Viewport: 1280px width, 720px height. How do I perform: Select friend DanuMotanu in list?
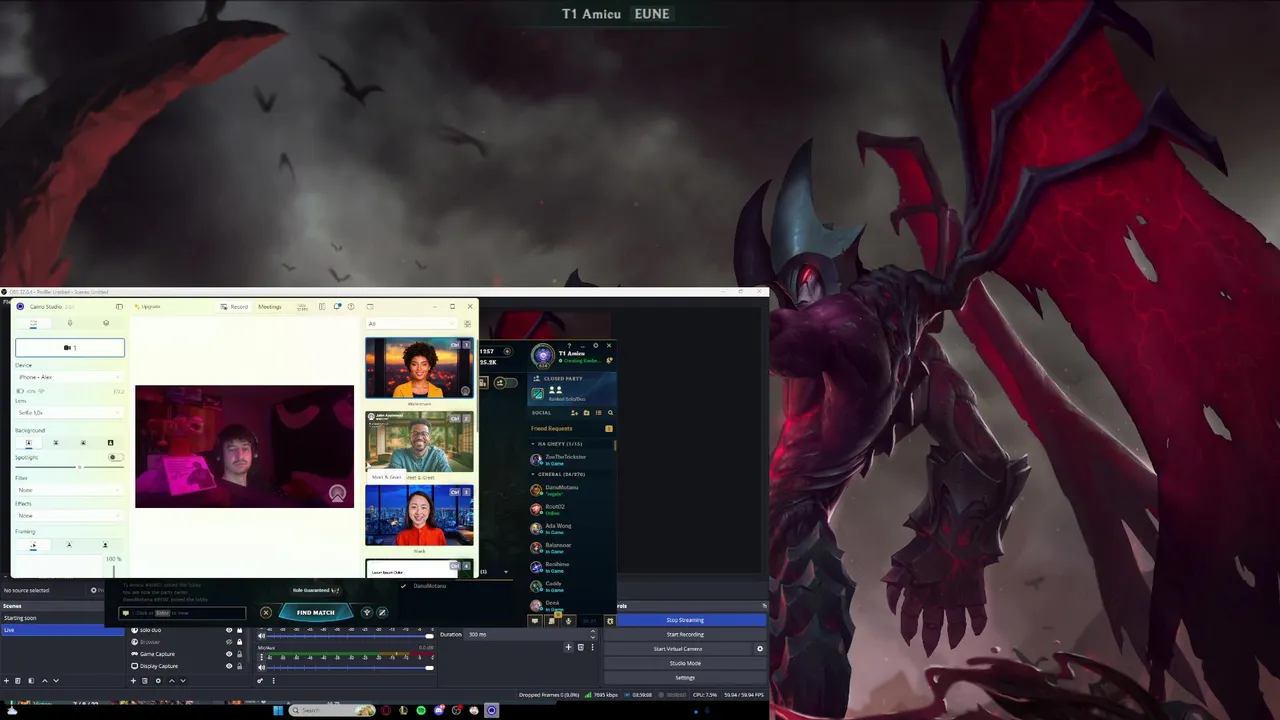pyautogui.click(x=572, y=490)
